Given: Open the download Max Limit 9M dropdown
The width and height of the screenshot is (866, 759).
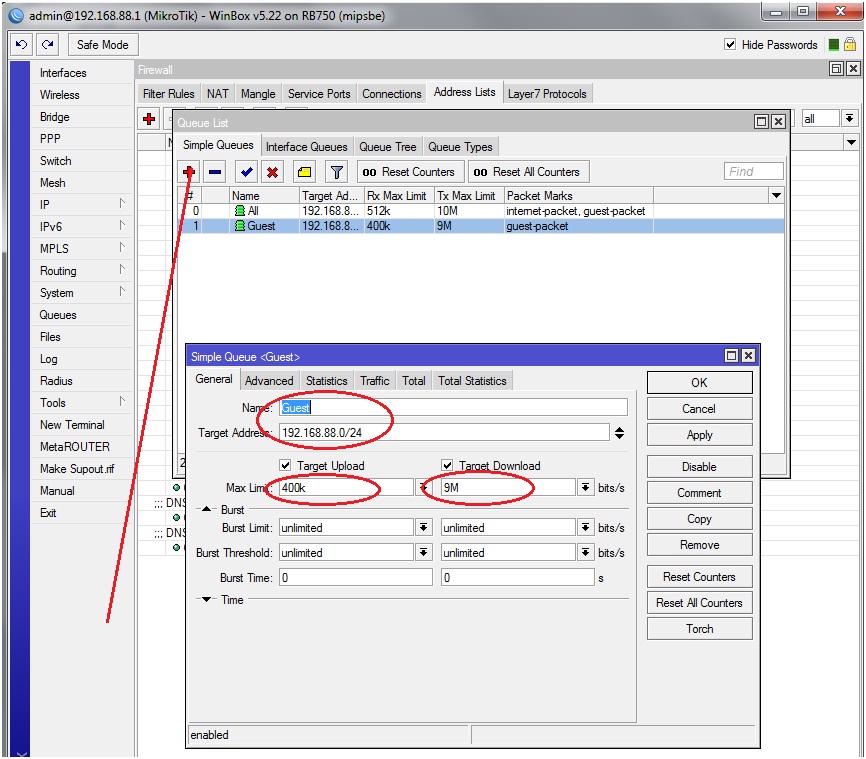Looking at the screenshot, I should coord(584,487).
